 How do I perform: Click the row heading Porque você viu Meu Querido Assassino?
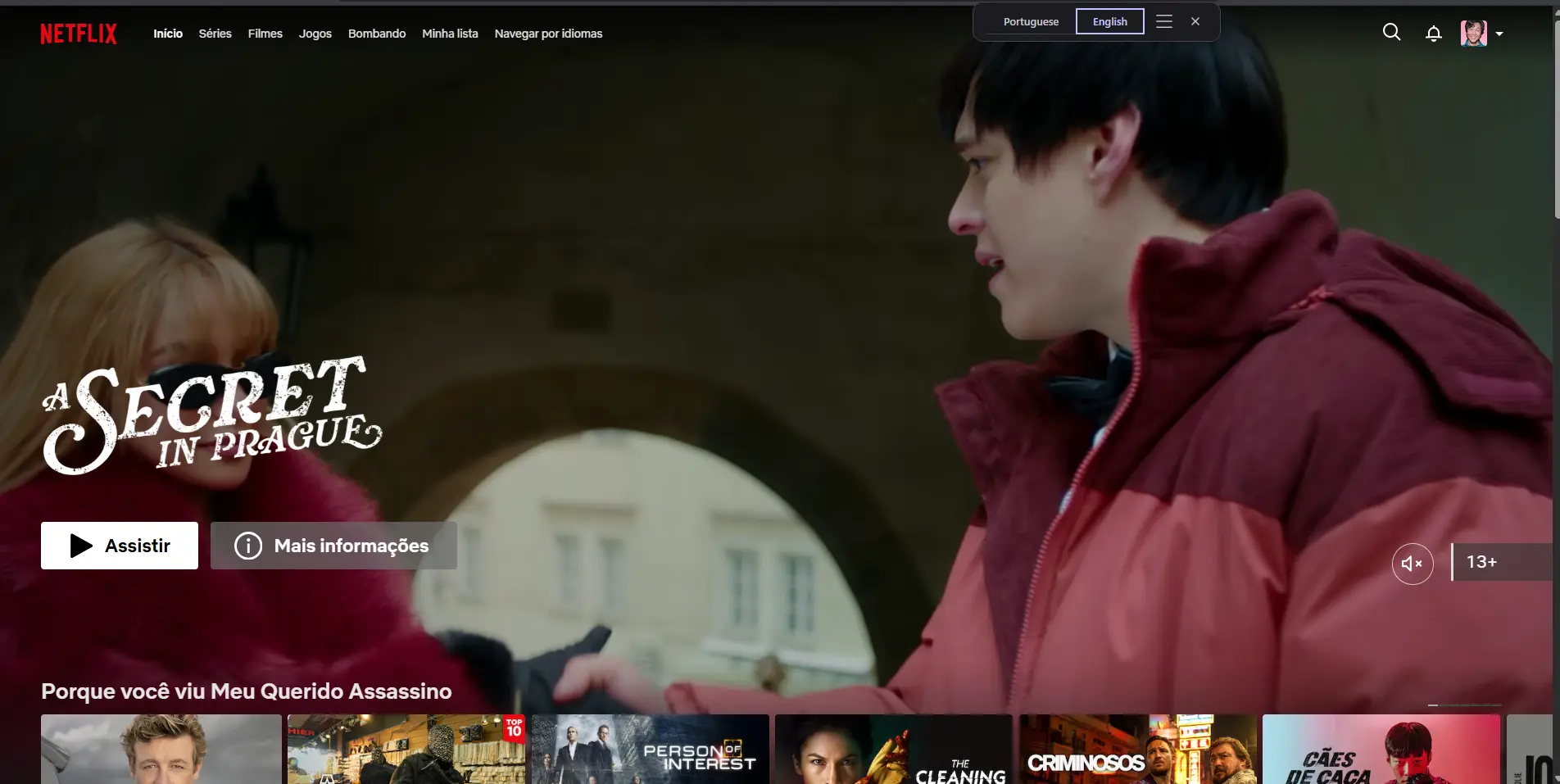point(247,691)
